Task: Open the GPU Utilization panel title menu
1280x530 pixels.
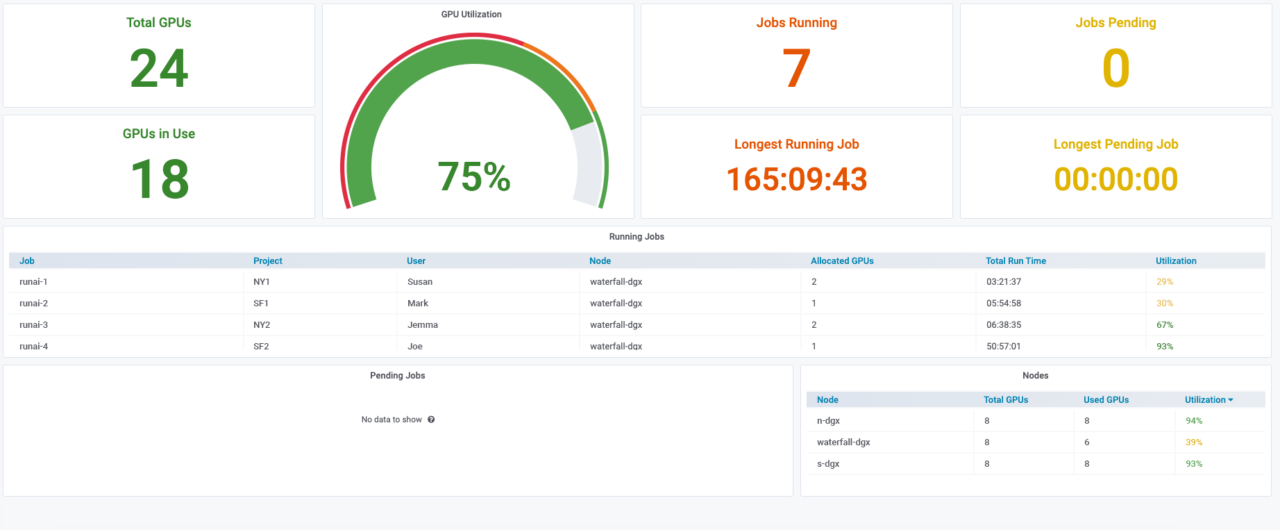Action: tap(471, 15)
